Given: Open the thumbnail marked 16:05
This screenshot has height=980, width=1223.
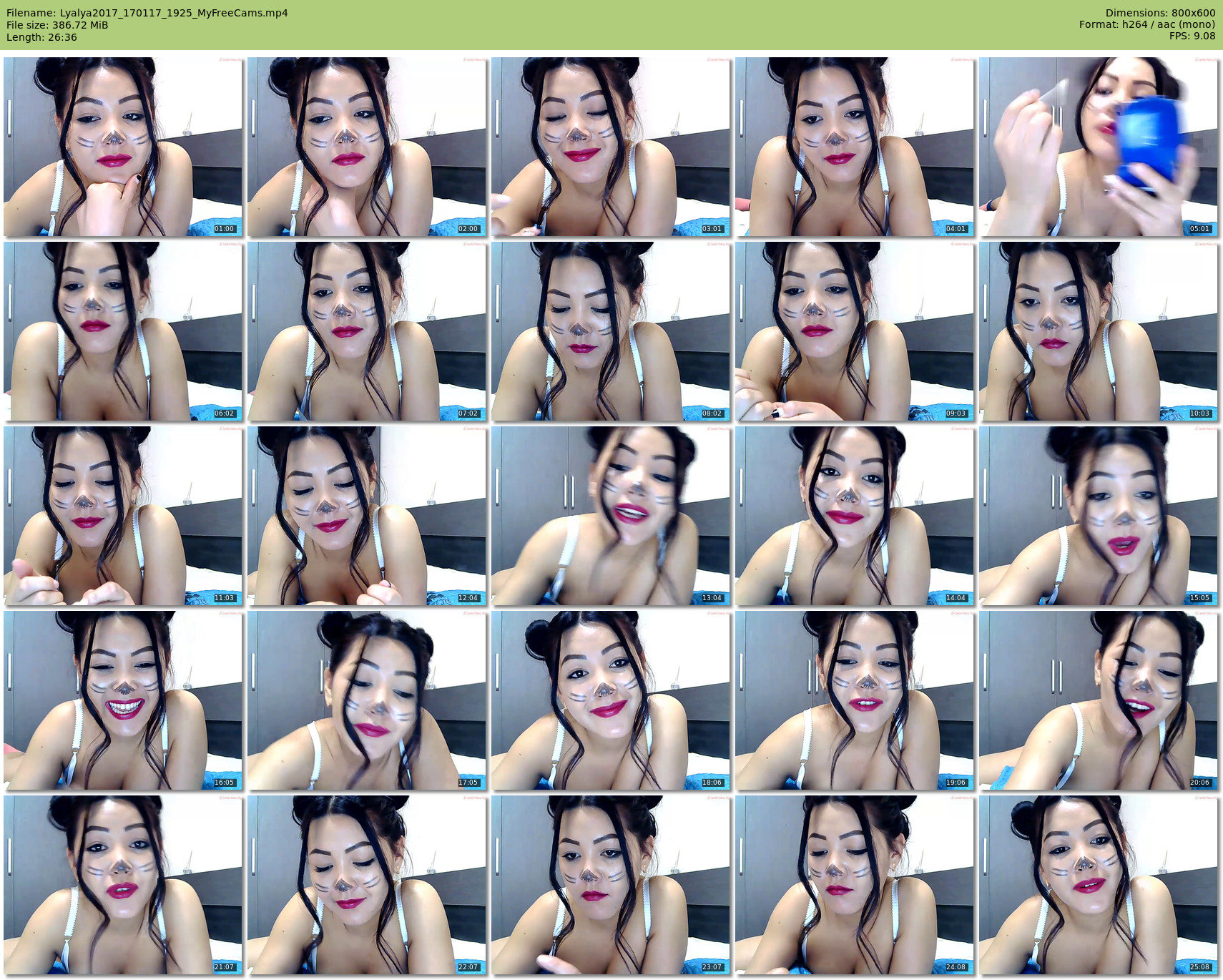Looking at the screenshot, I should tap(123, 700).
